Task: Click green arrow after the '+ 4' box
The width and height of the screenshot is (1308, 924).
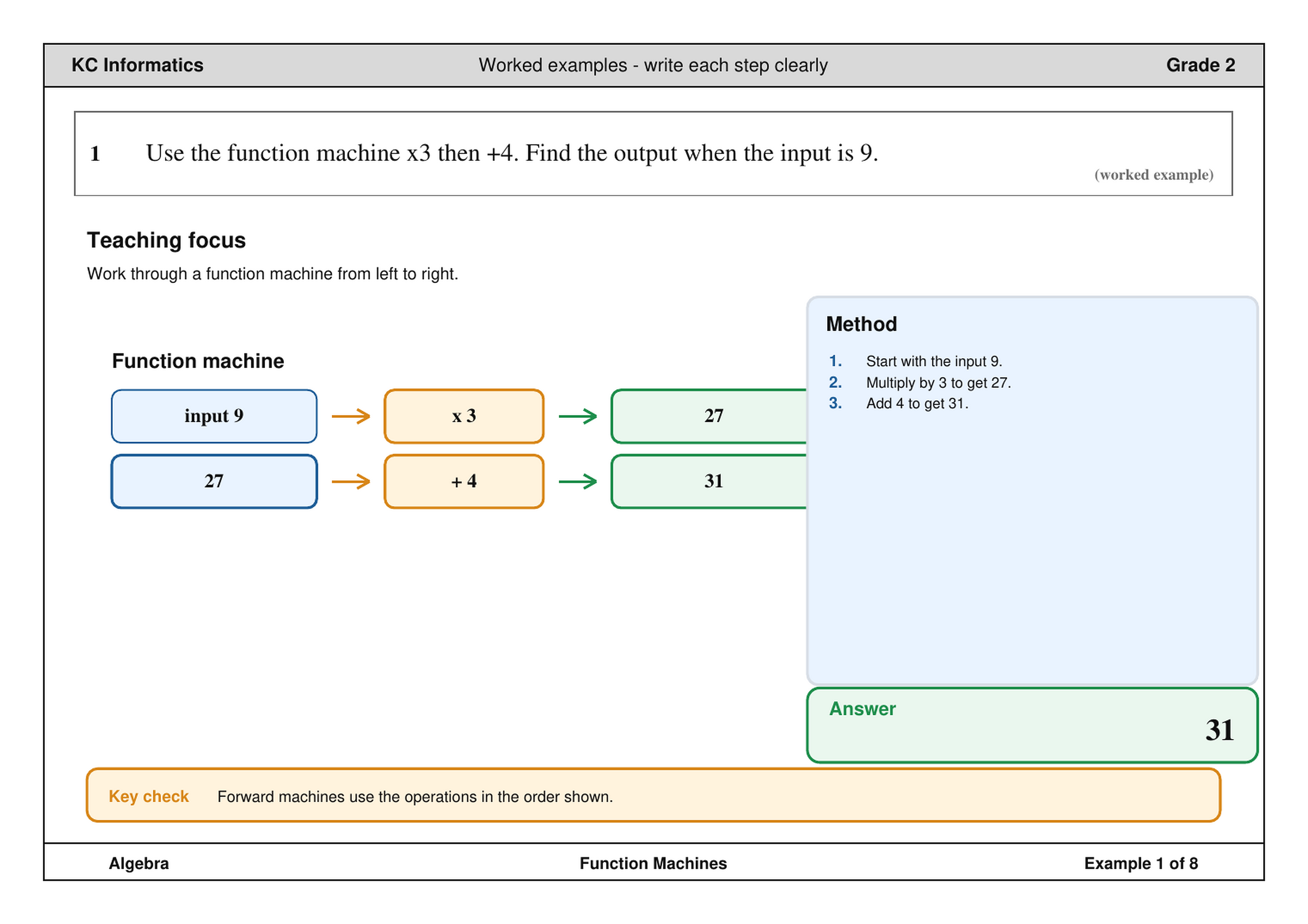Action: (x=577, y=482)
